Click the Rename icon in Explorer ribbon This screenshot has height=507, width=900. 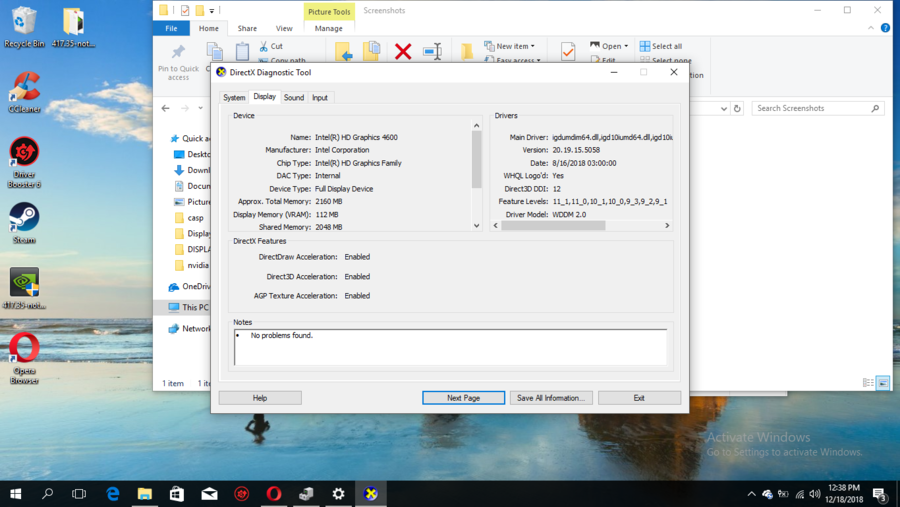tap(432, 51)
